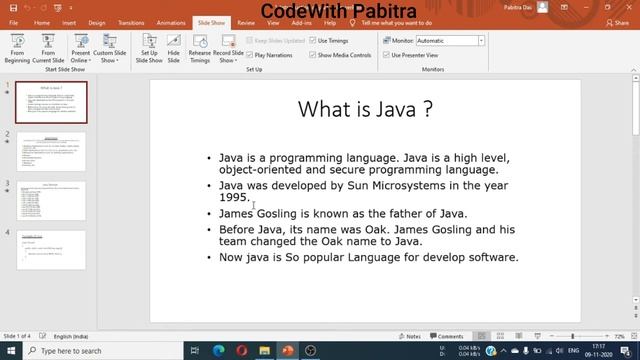
Task: Switch to the Home tab
Action: [42, 23]
